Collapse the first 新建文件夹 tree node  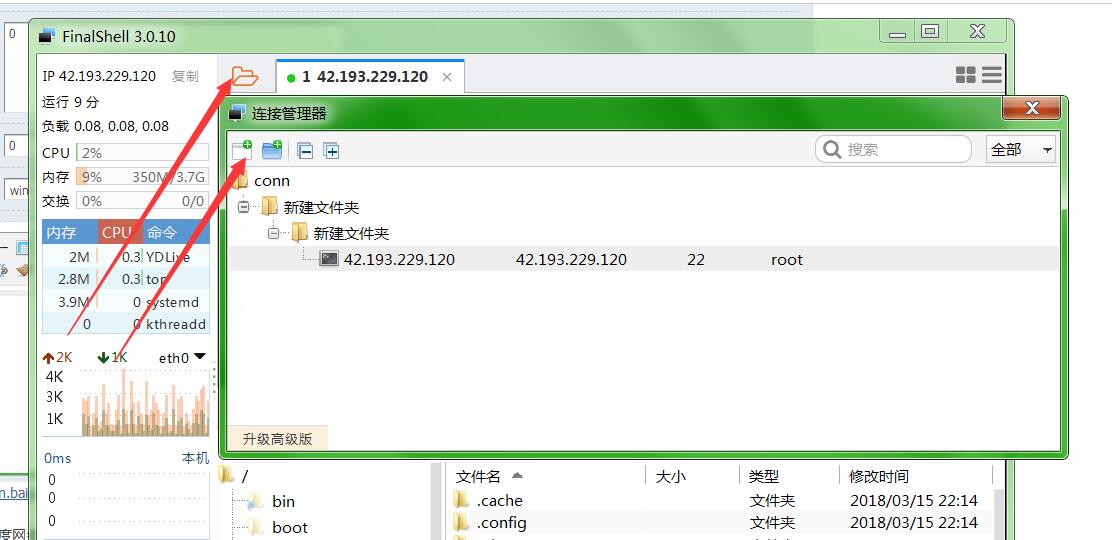[243, 207]
